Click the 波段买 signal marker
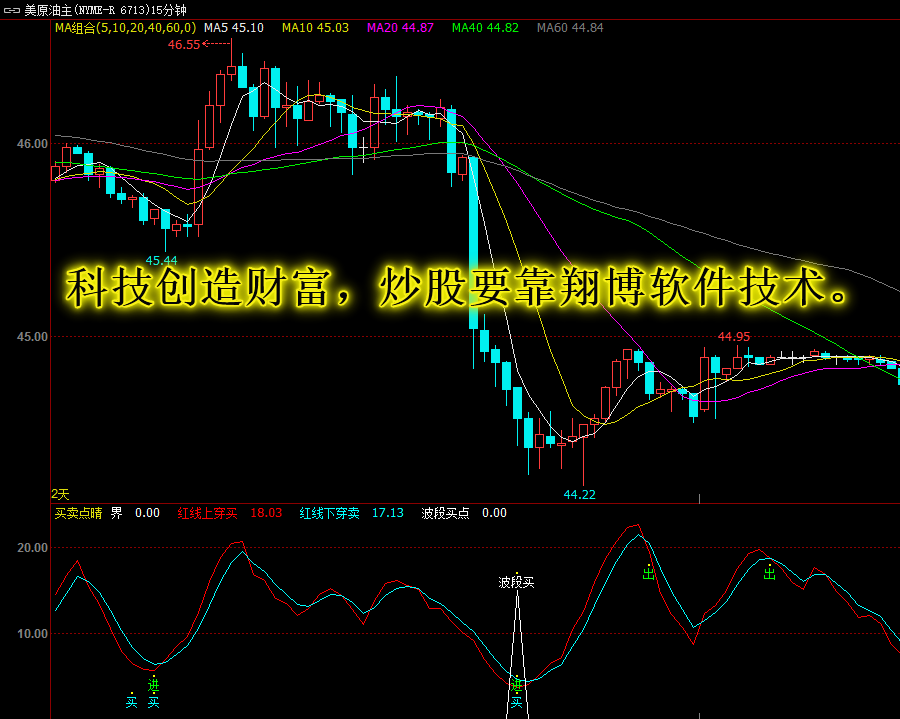900x719 pixels. click(516, 582)
